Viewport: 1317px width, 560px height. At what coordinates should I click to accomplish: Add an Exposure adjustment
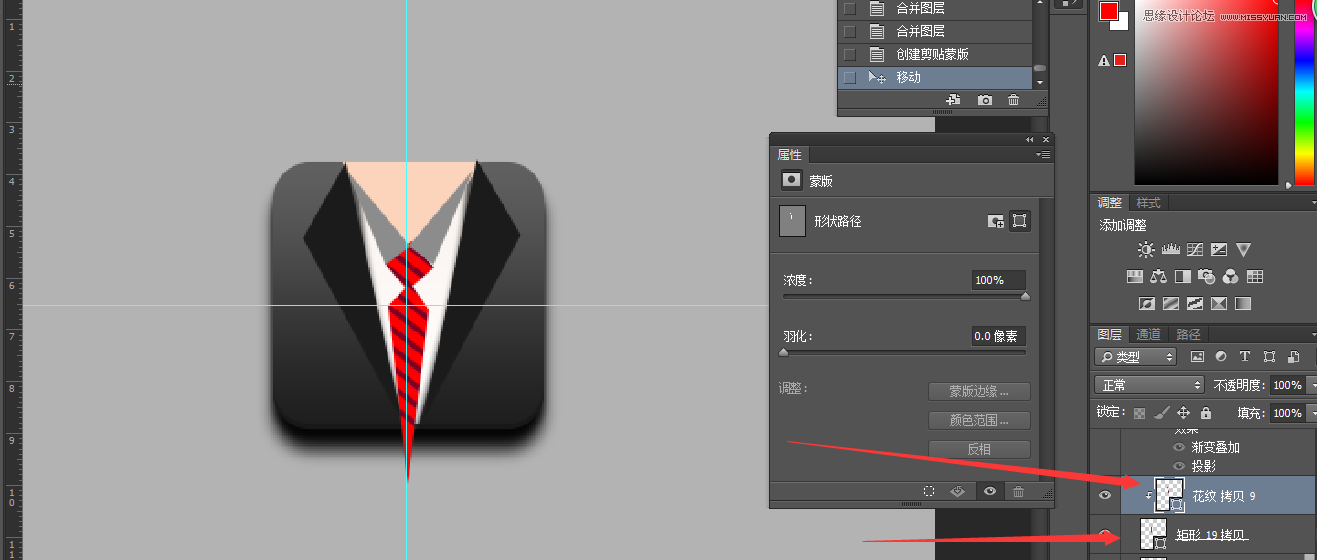tap(1219, 249)
